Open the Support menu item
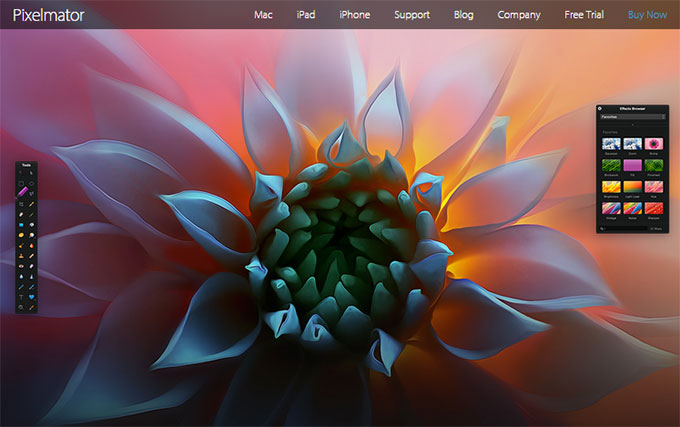 tap(412, 15)
